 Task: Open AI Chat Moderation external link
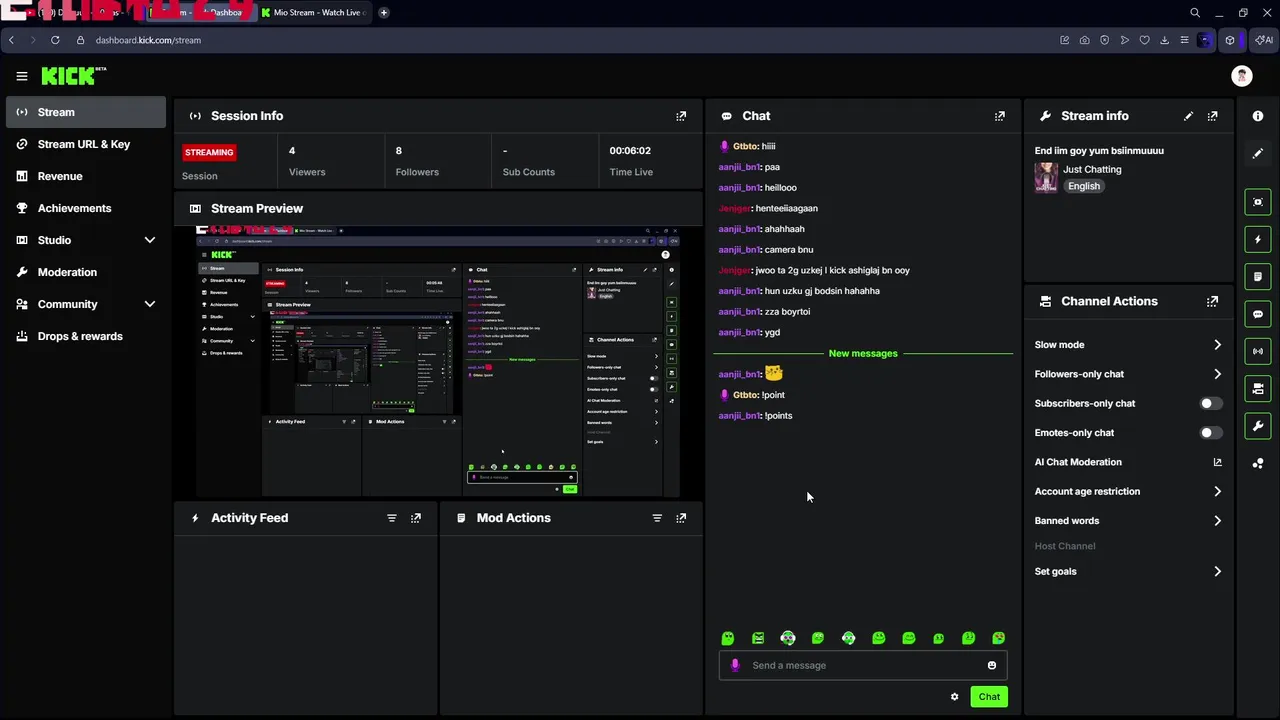(x=1217, y=462)
